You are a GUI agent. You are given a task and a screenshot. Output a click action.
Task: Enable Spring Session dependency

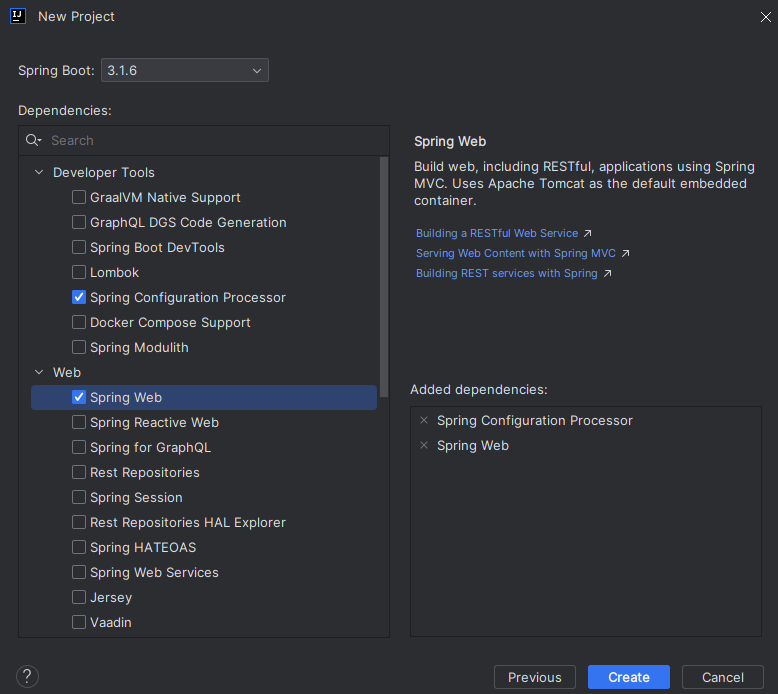[x=79, y=497]
